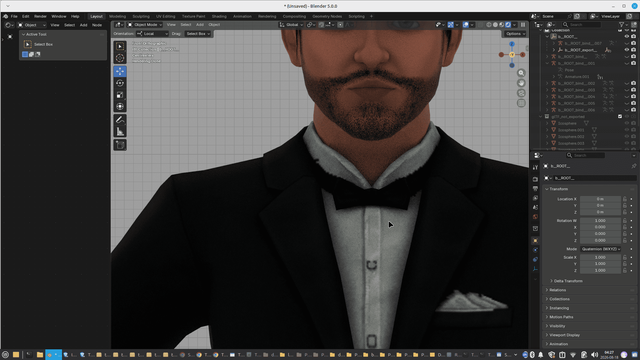Viewport: 640px width, 360px height.
Task: Switch to Shading workspace tab
Action: click(219, 16)
